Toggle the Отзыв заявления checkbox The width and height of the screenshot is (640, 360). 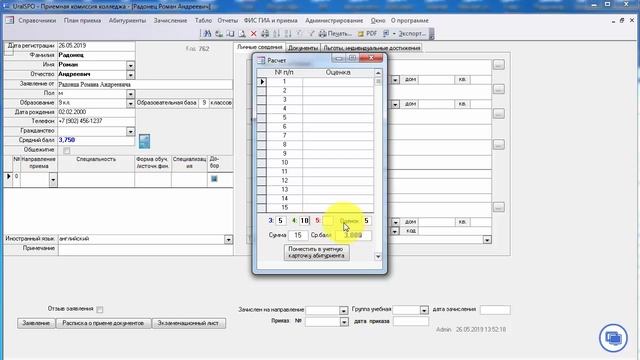[x=100, y=309]
